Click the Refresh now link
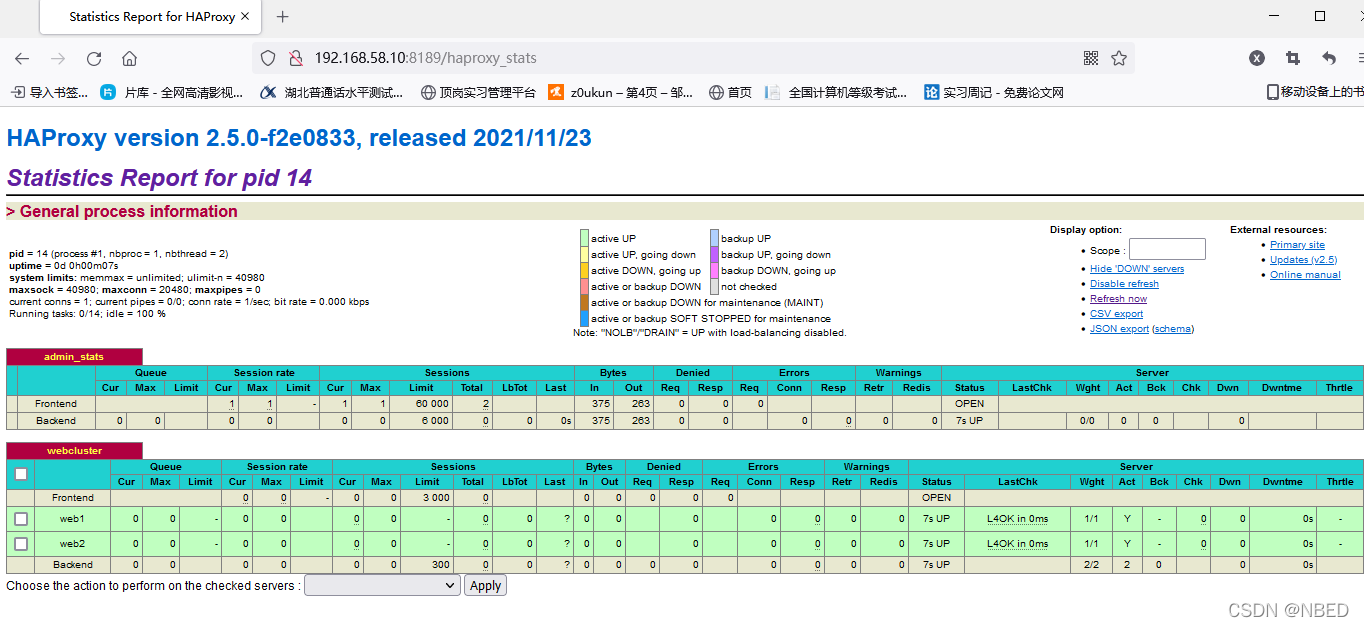Viewport: 1364px width, 627px height. point(1118,299)
